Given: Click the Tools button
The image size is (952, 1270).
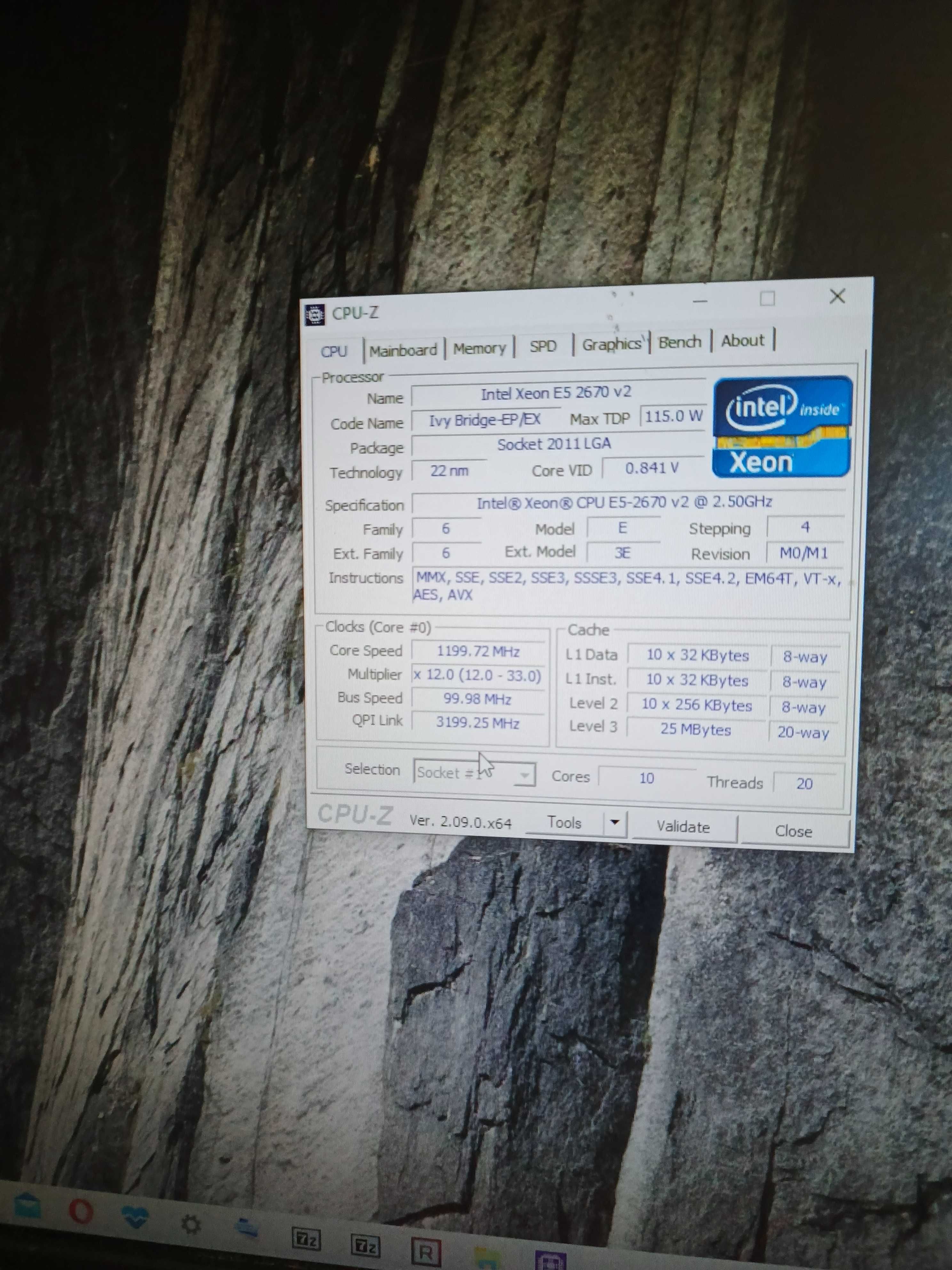Looking at the screenshot, I should click(x=565, y=822).
